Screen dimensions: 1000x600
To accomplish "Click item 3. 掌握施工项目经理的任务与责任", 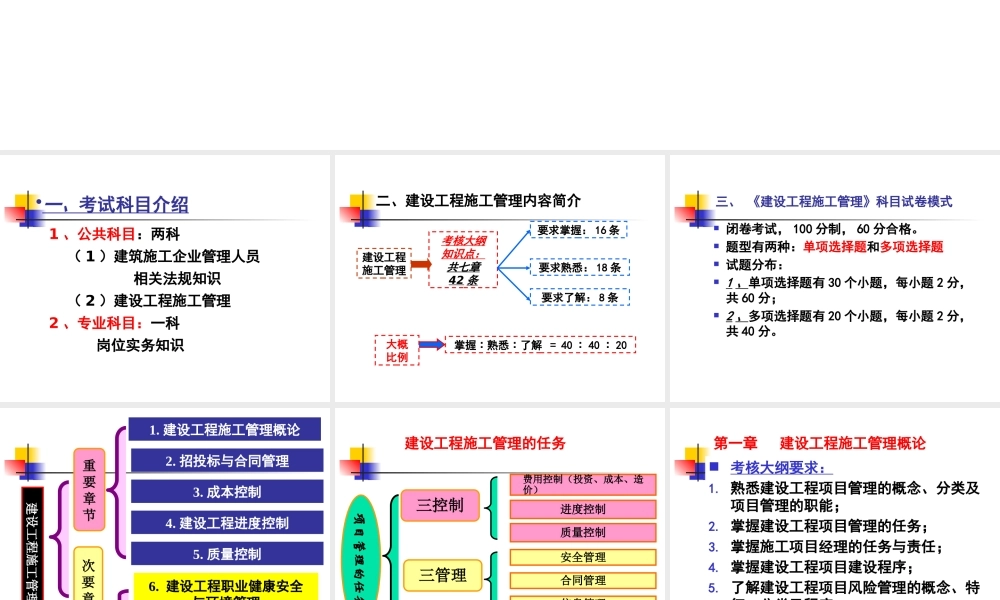I will pos(826,546).
